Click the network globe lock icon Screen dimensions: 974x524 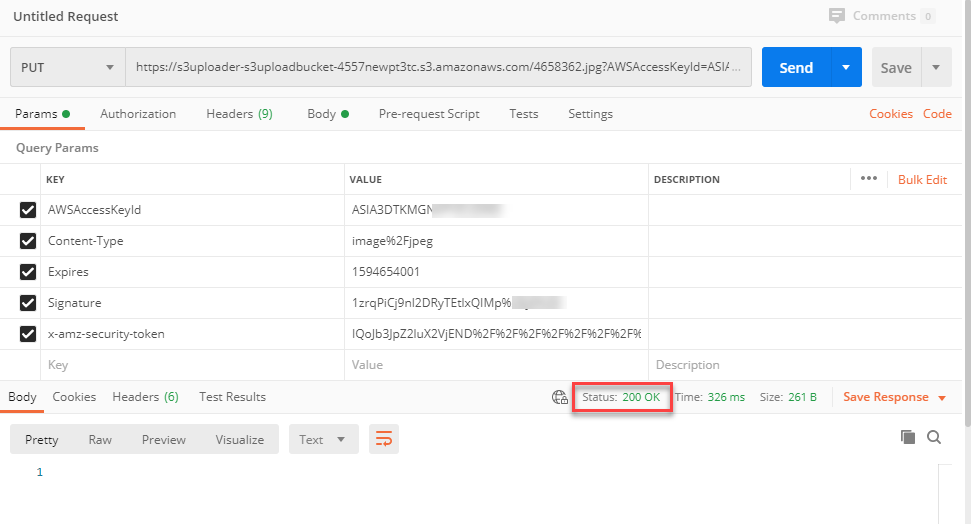[x=560, y=397]
